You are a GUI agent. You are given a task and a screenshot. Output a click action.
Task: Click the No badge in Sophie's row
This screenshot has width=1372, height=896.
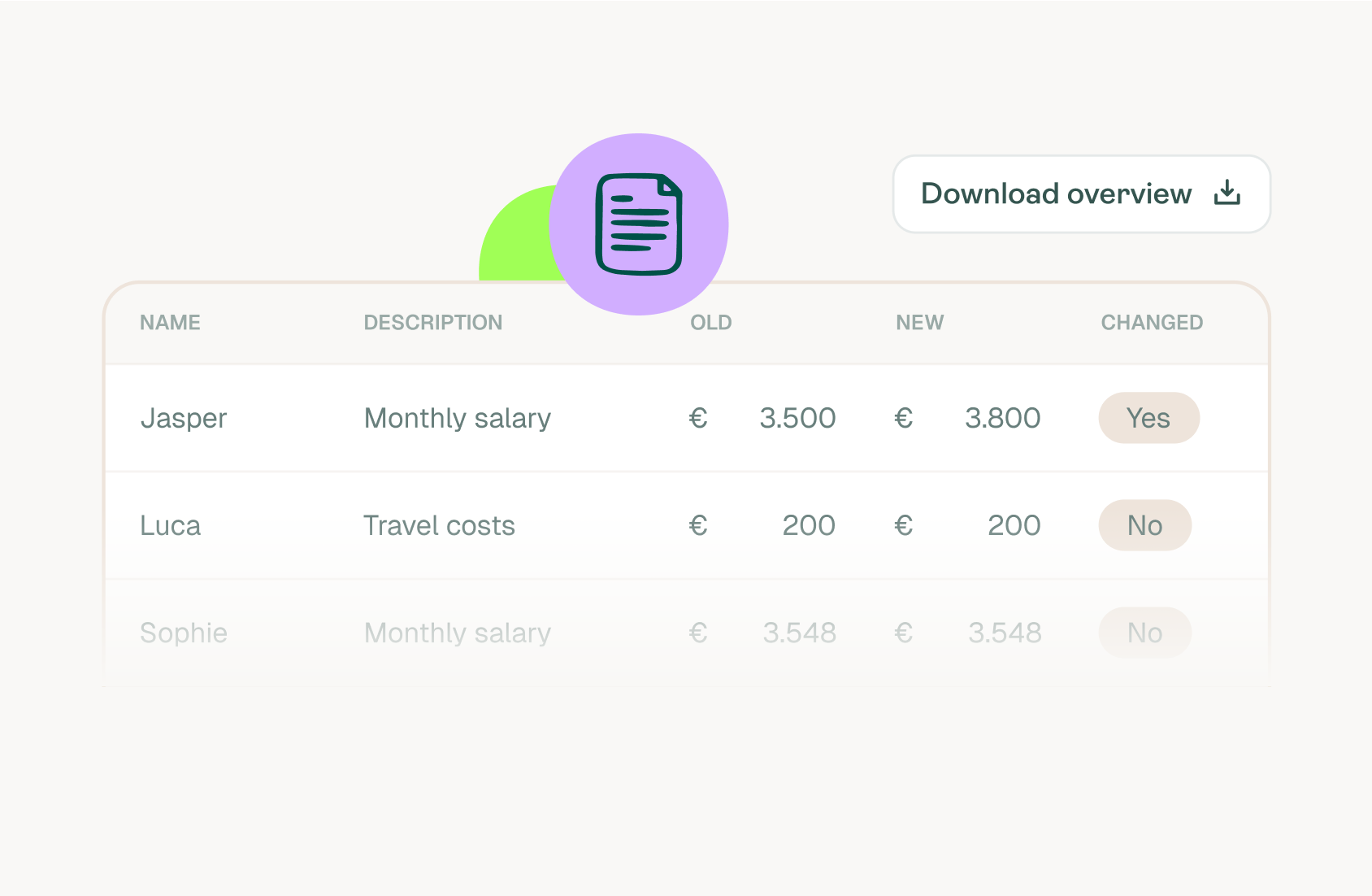(x=1144, y=633)
